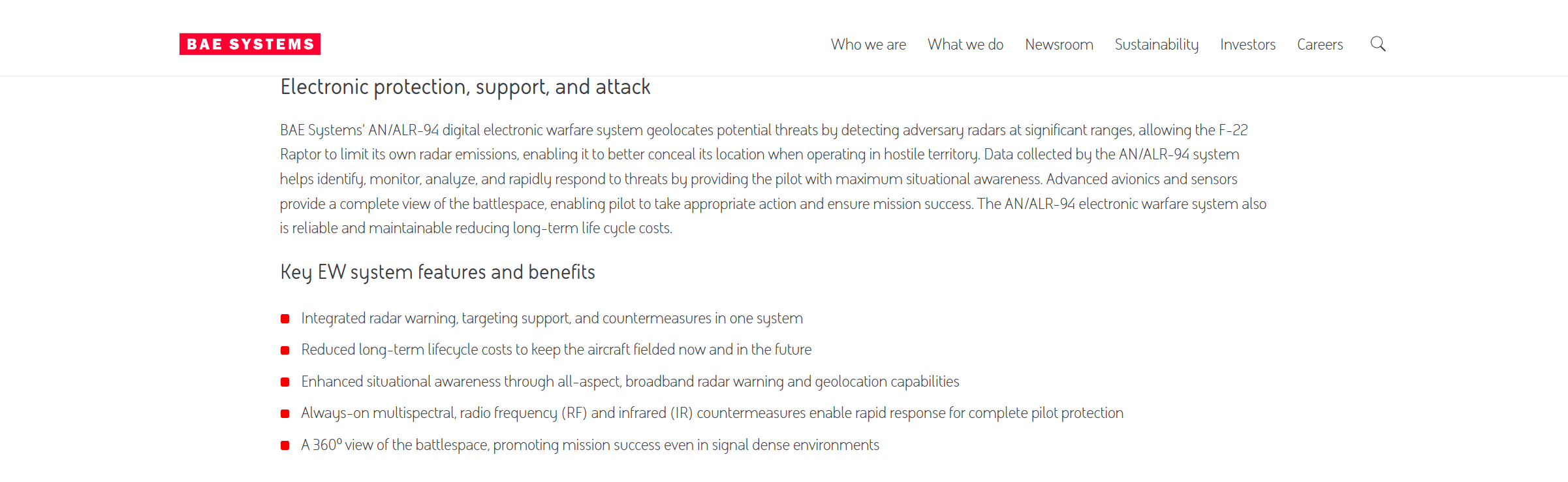
Task: Click red bullet beside Enhanced situational awareness
Action: click(285, 382)
